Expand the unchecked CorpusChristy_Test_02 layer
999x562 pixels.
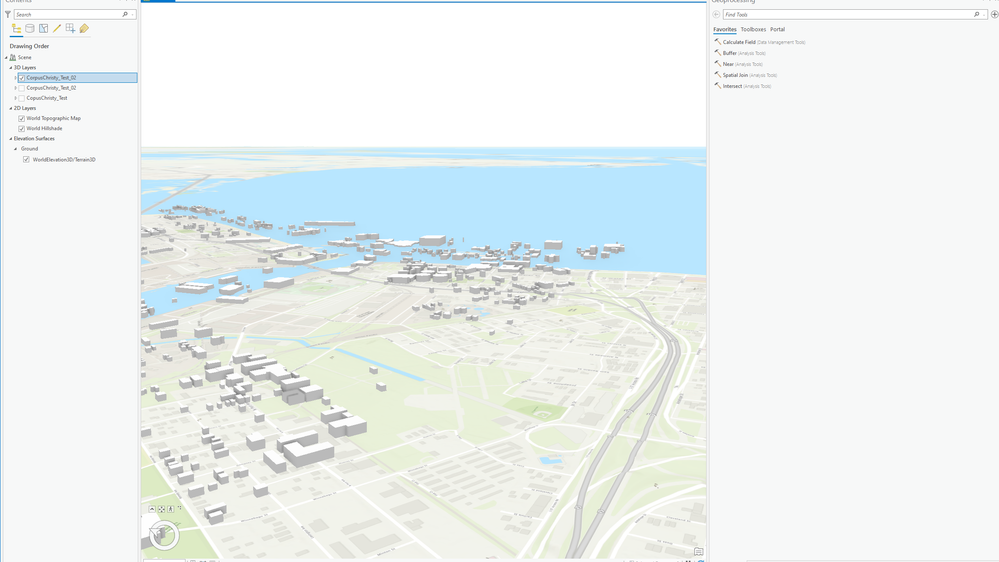coord(15,88)
